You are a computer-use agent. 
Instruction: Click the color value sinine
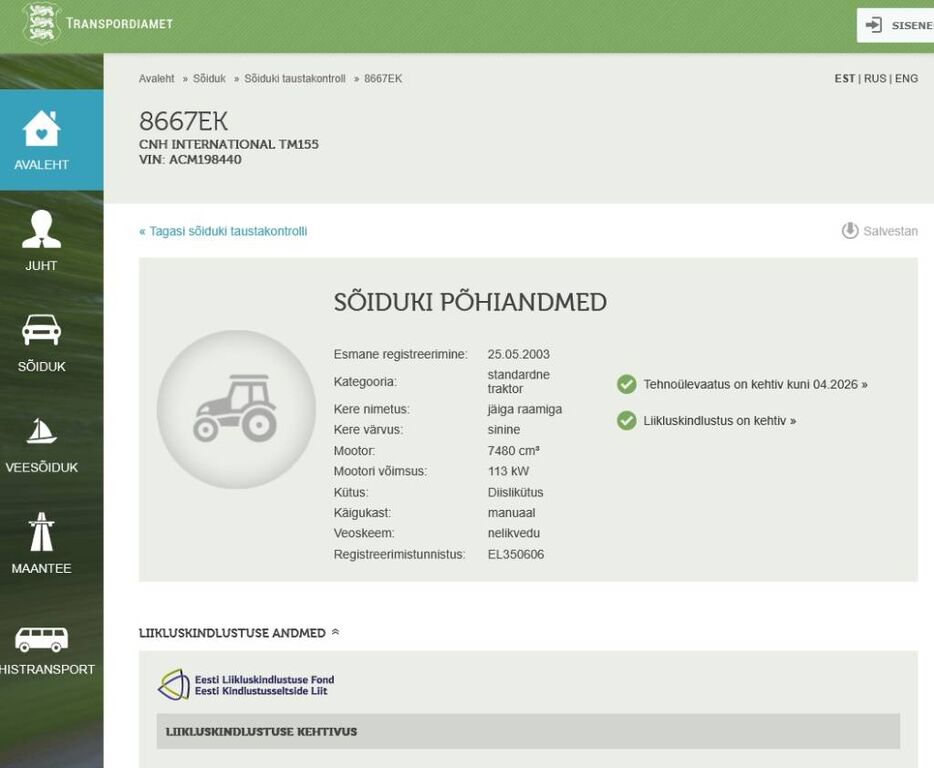503,430
